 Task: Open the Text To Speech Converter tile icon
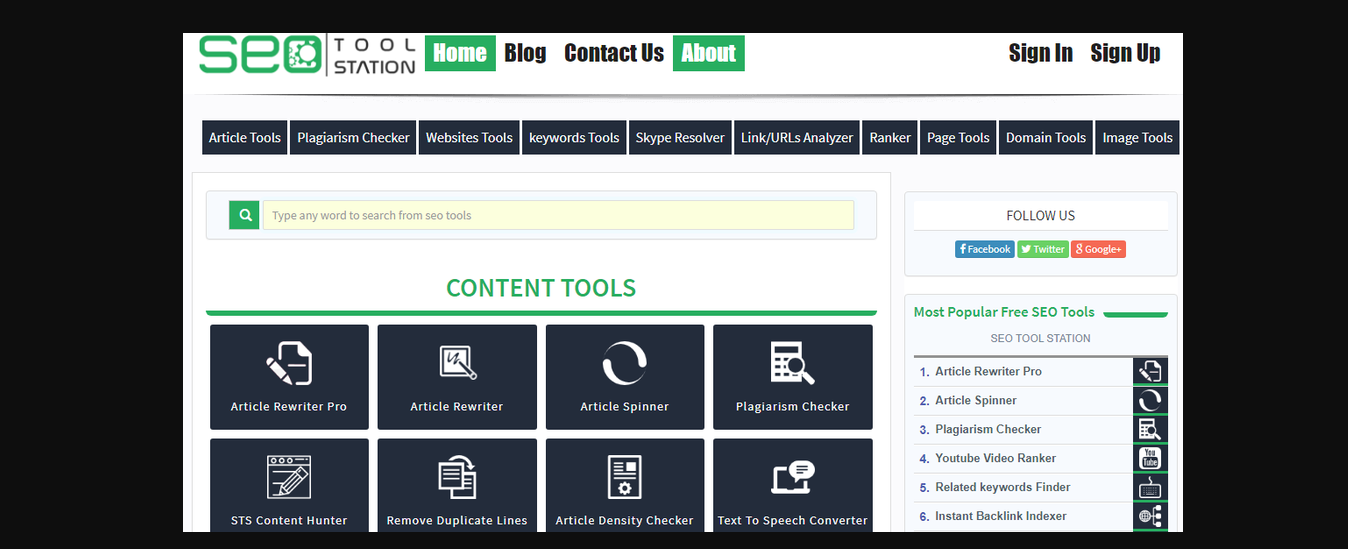coord(792,477)
